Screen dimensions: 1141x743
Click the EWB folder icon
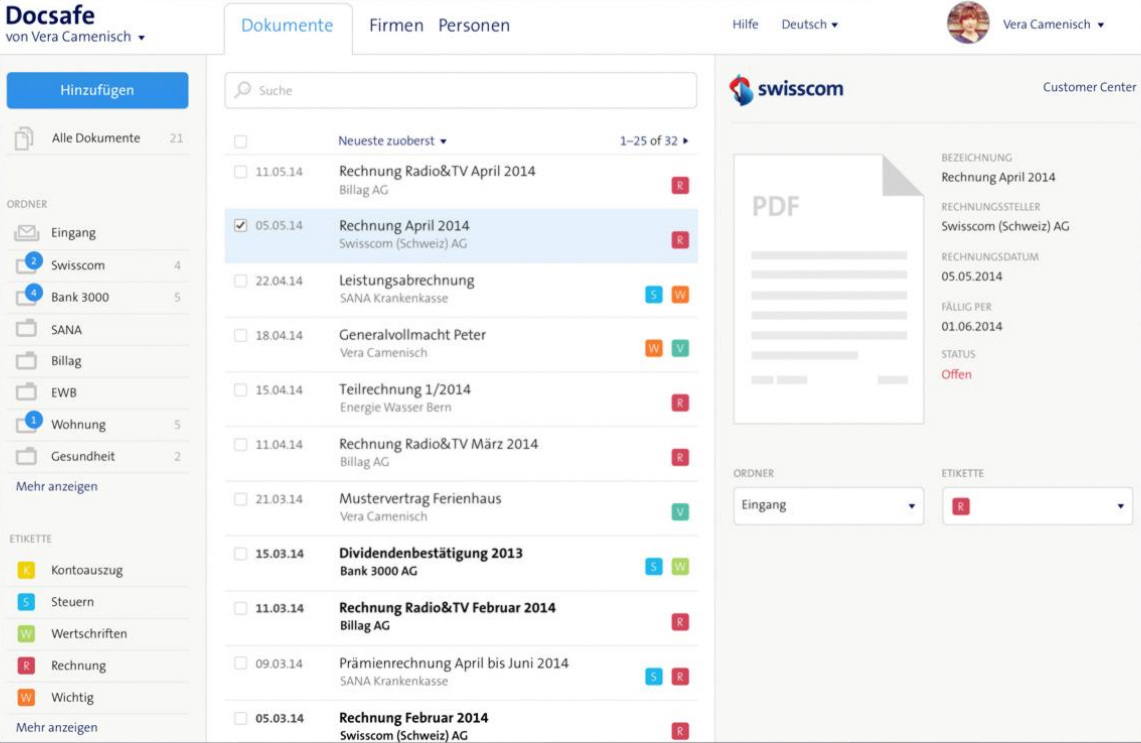pyautogui.click(x=26, y=392)
